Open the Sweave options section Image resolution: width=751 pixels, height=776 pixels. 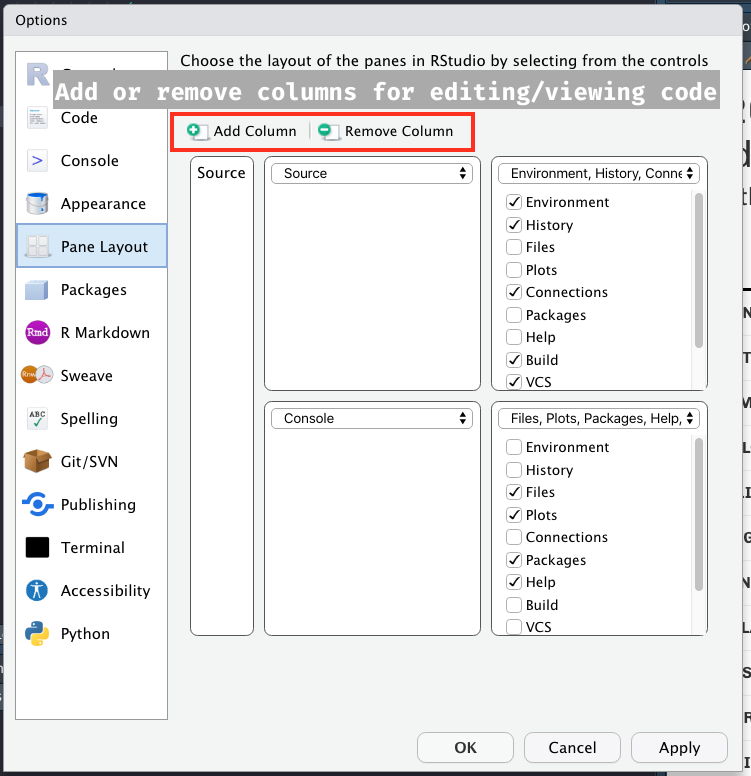click(x=92, y=376)
